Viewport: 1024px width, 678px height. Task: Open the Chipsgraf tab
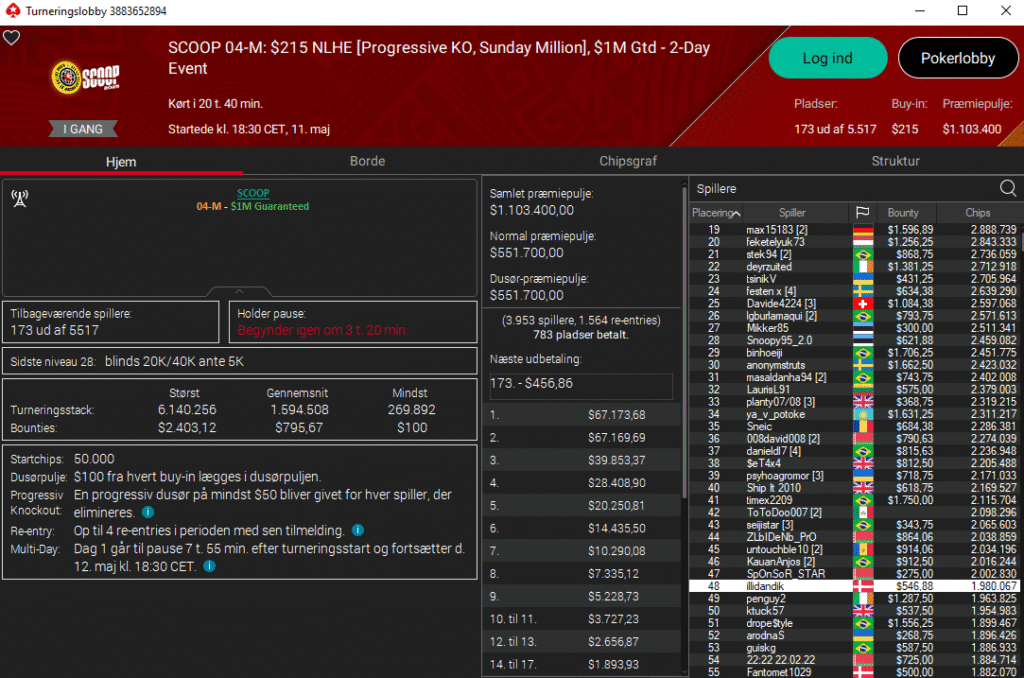(628, 161)
